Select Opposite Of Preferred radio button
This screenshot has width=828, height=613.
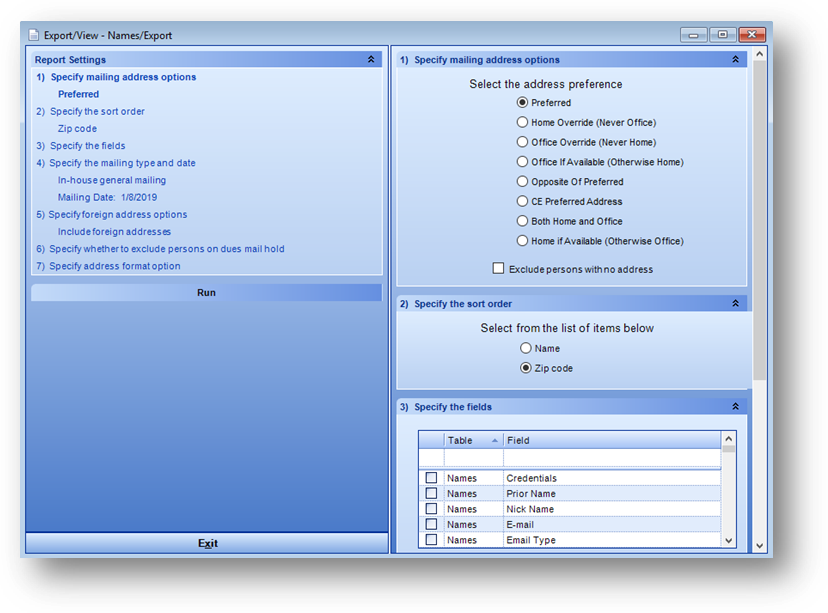tap(522, 181)
